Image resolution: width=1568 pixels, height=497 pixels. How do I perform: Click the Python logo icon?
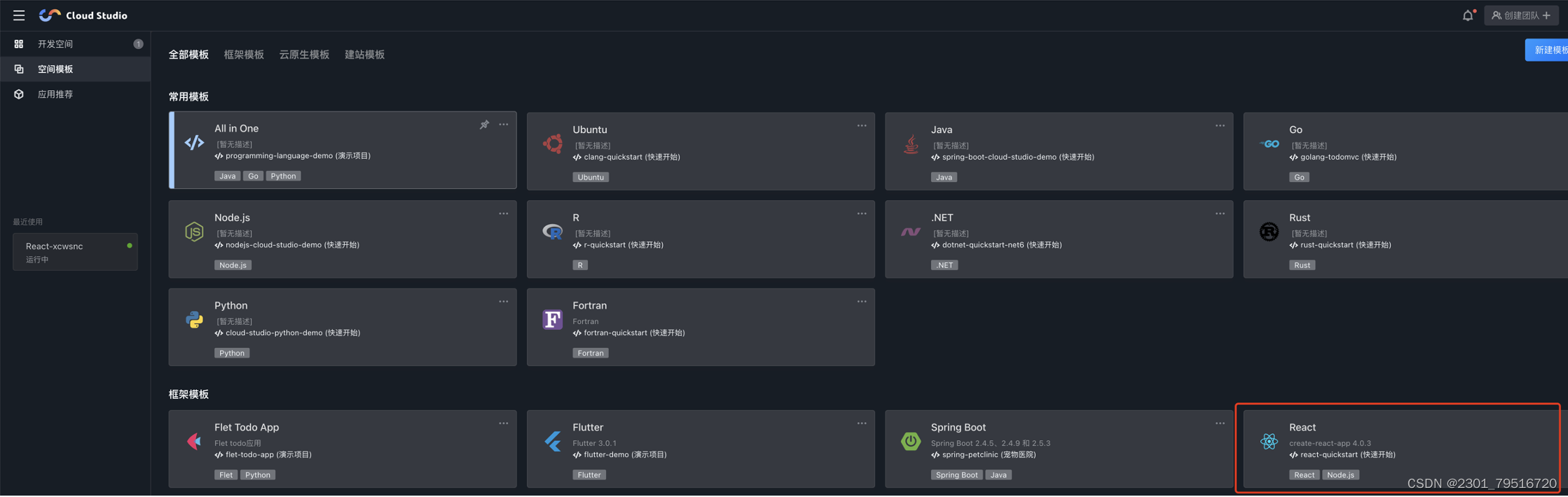[x=194, y=320]
